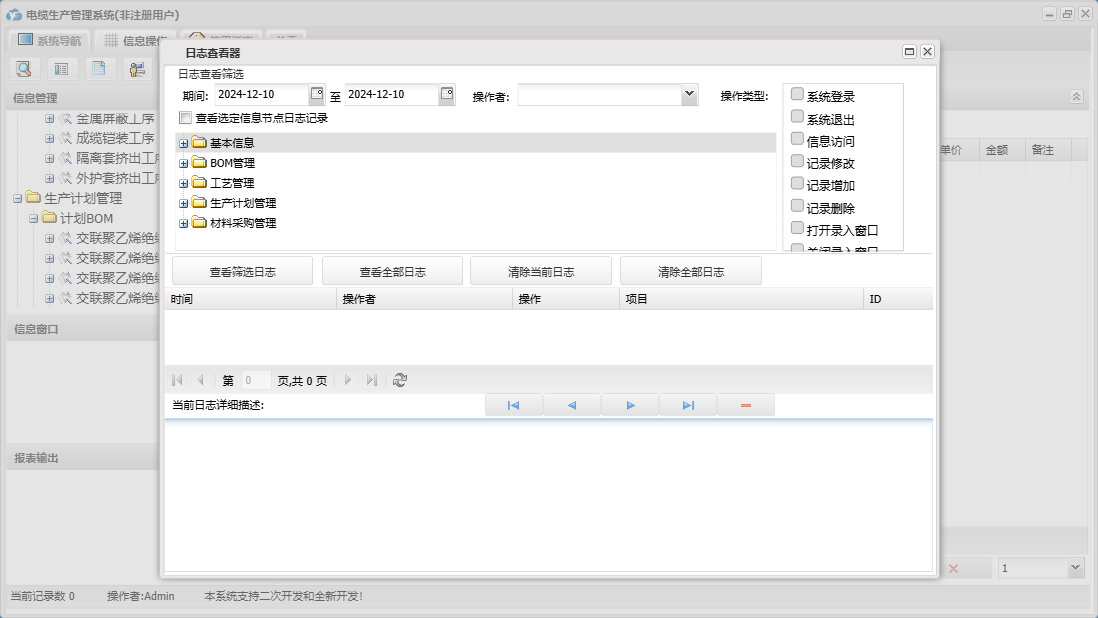The width and height of the screenshot is (1098, 618).
Task: Open the end date calendar picker
Action: coord(447,94)
